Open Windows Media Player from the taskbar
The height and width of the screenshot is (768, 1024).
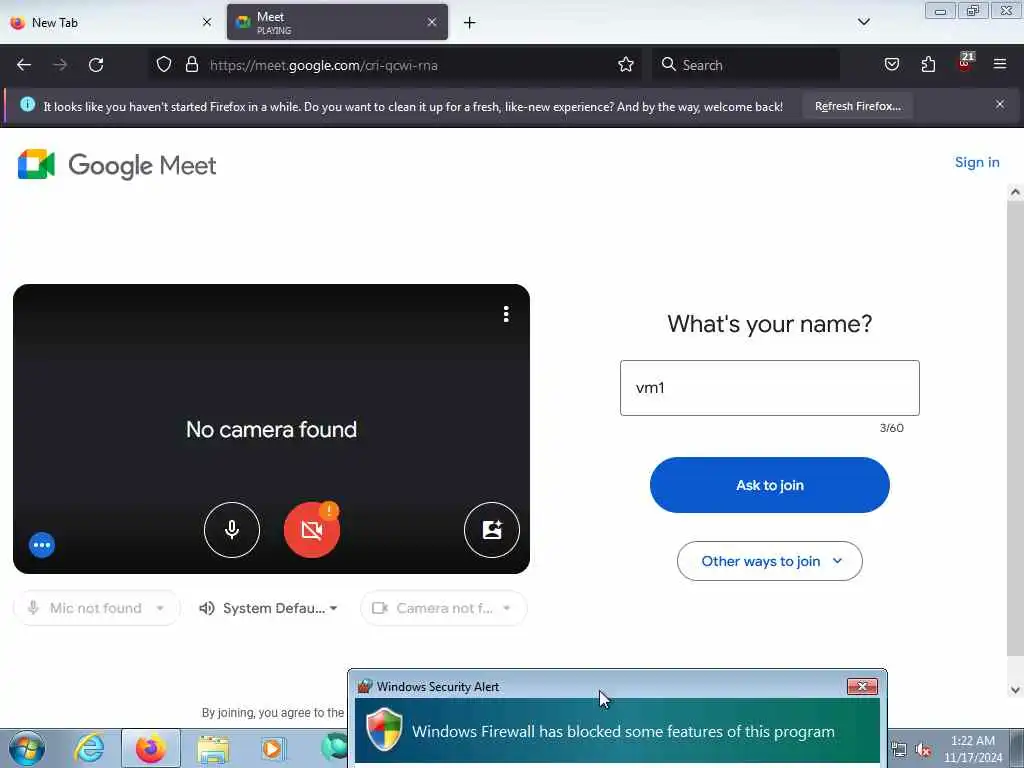[272, 748]
